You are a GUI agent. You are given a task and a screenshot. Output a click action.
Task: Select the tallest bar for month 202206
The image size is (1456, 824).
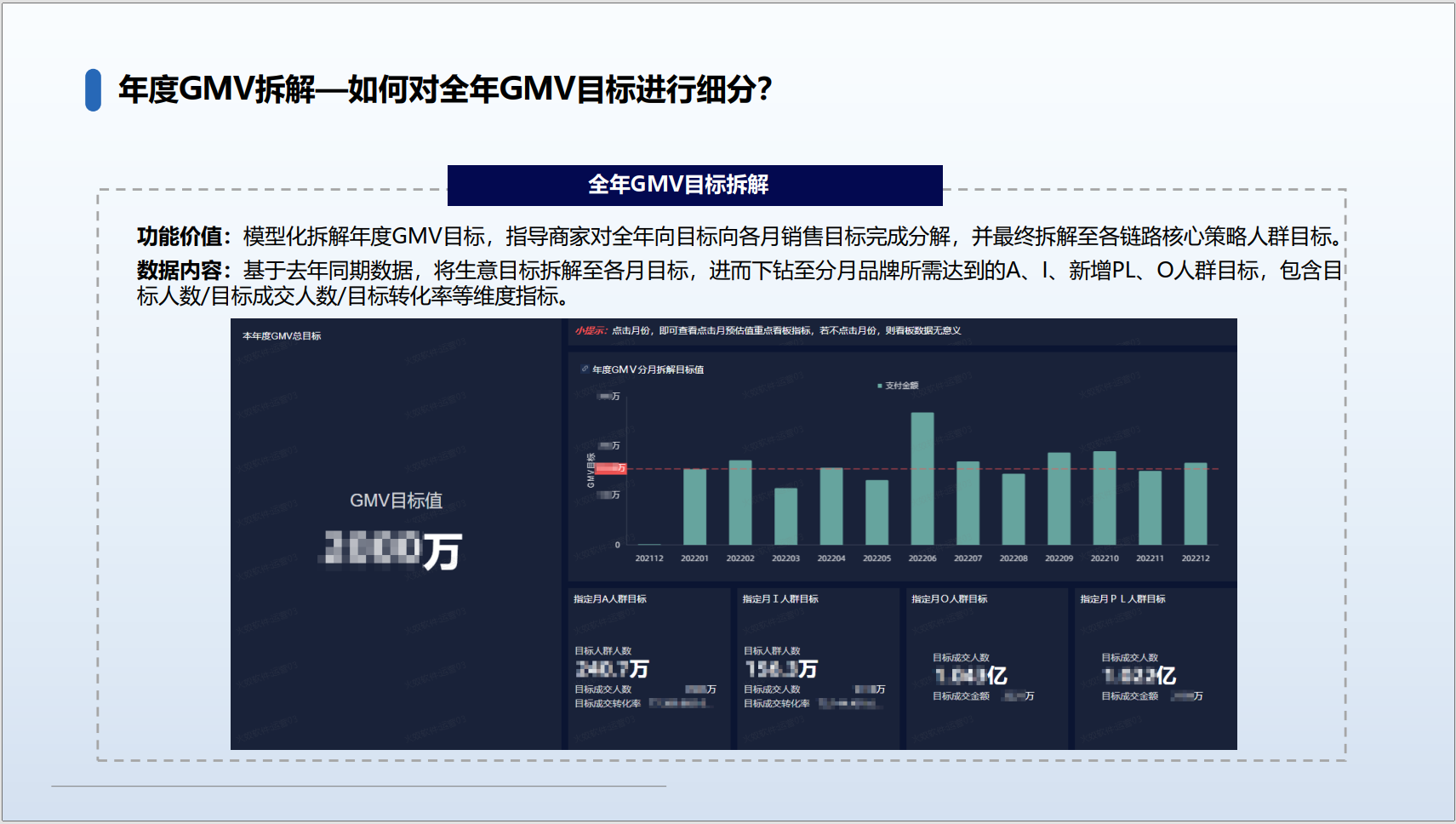click(922, 478)
